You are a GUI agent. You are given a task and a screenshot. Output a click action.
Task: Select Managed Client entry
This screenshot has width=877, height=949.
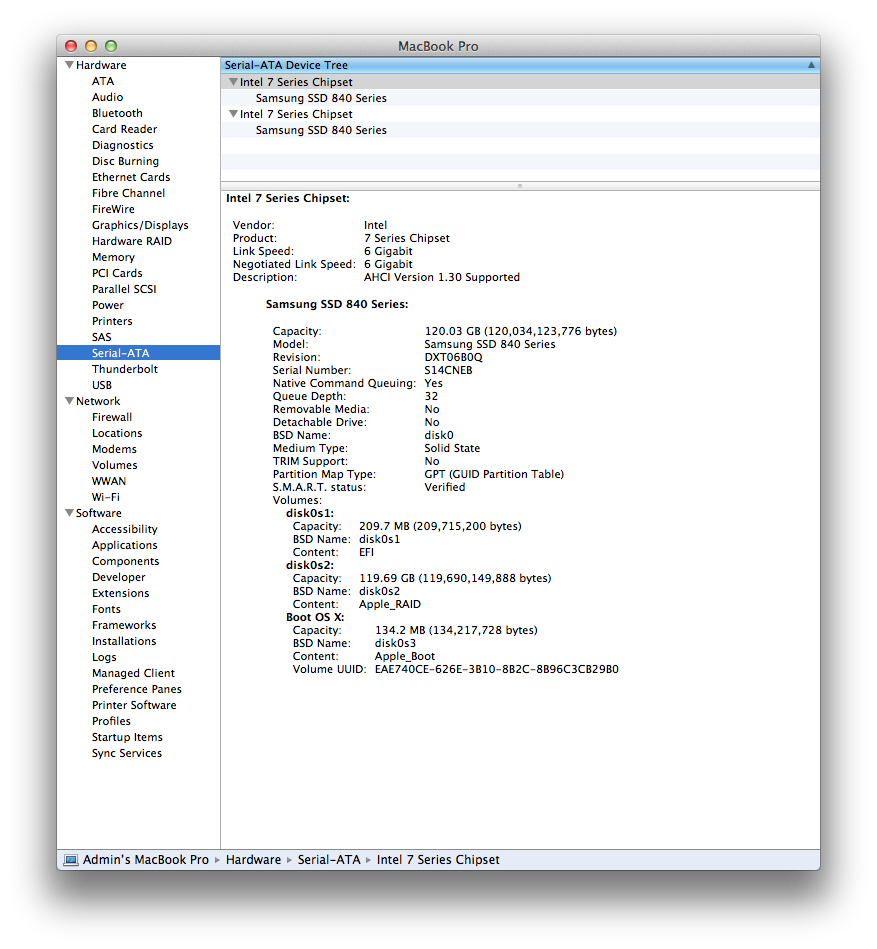pos(133,673)
